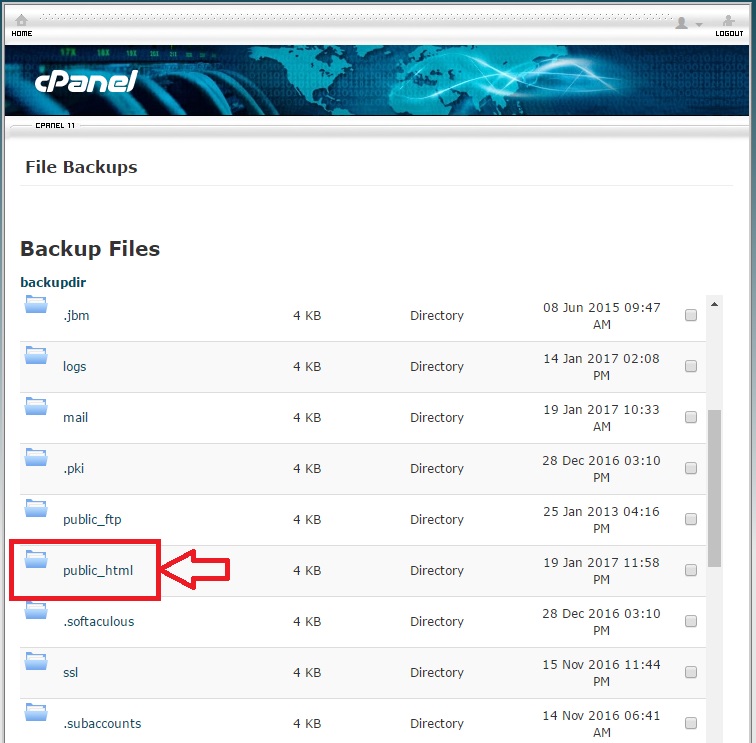Click the date 15 Nov 2016 11:44 PM
Screen dimensions: 756x743
click(601, 673)
